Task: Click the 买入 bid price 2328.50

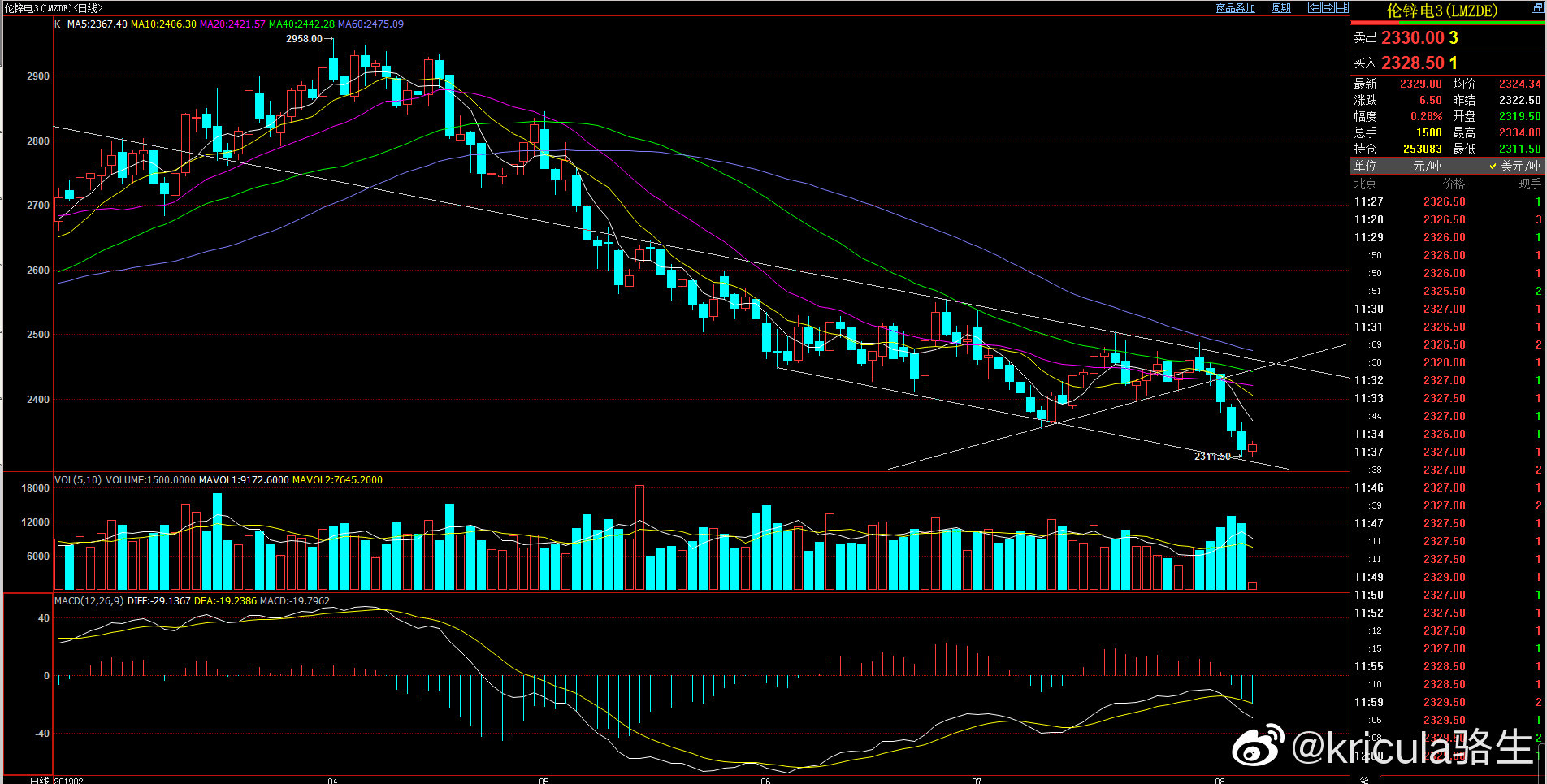Action: pos(1413,63)
